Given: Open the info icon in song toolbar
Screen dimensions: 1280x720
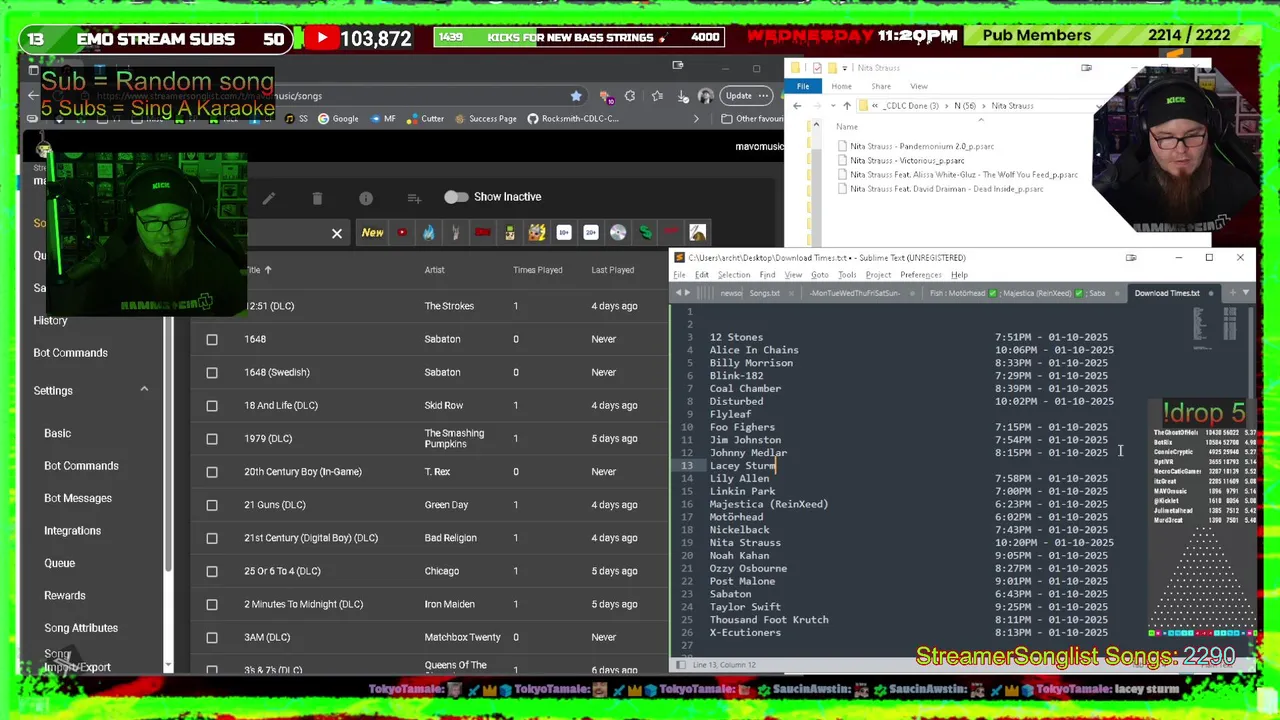Looking at the screenshot, I should click(x=366, y=198).
